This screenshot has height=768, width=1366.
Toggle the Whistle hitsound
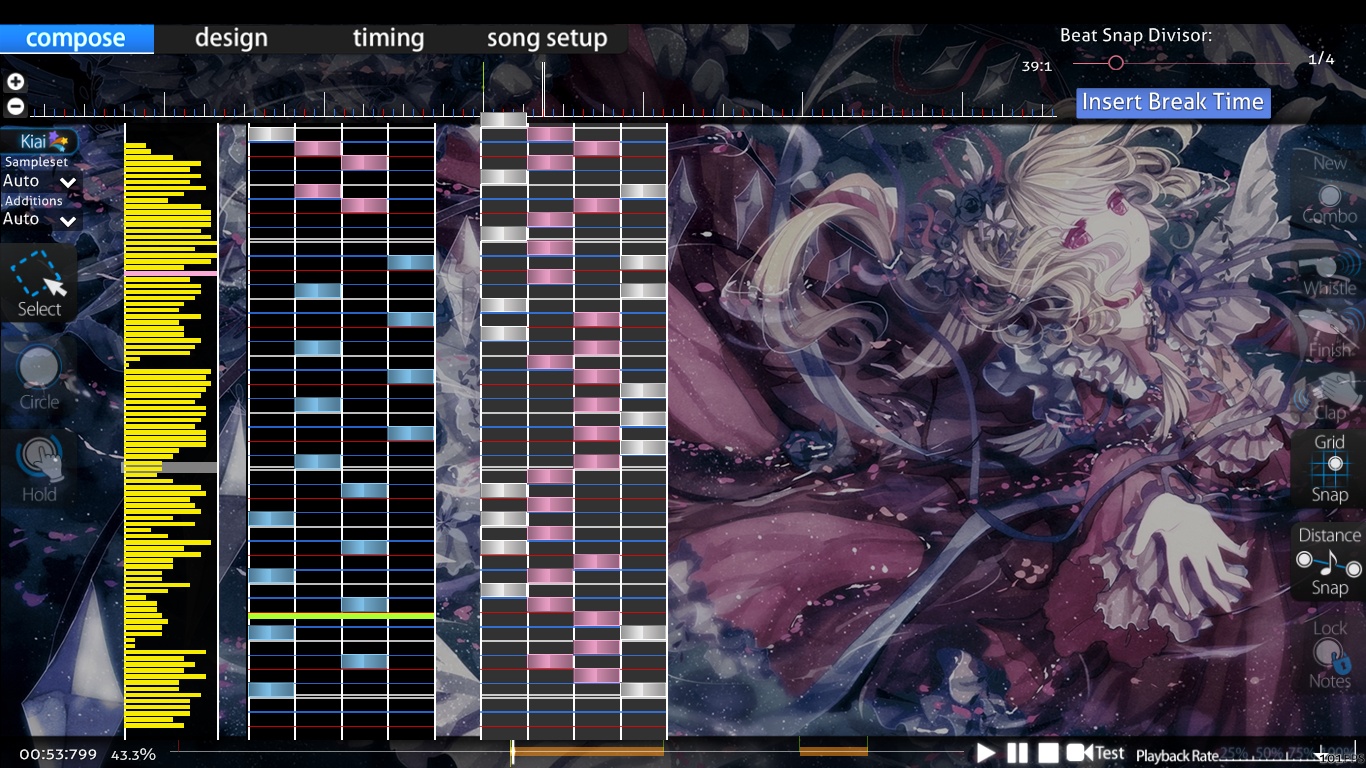[x=1329, y=273]
